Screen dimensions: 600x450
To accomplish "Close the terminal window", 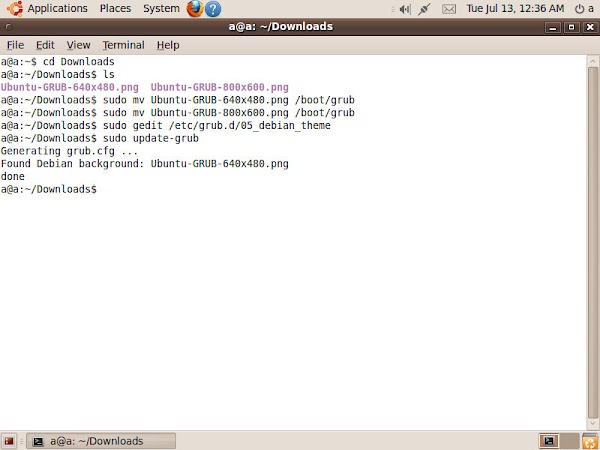I will point(590,27).
